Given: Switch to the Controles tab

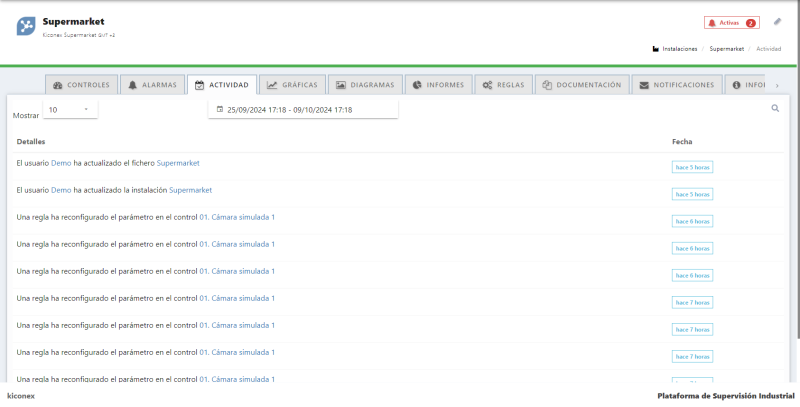Looking at the screenshot, I should tap(82, 85).
